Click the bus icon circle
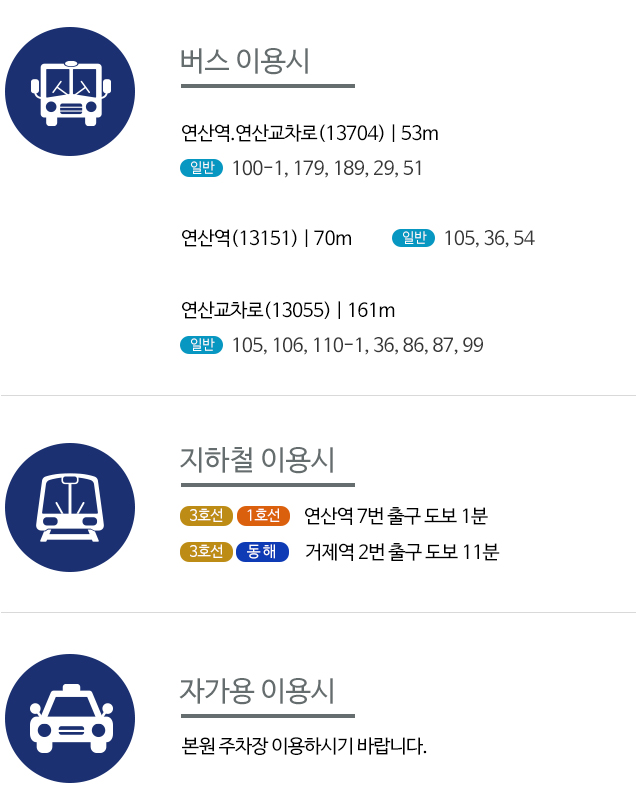This screenshot has height=810, width=636. (70, 91)
